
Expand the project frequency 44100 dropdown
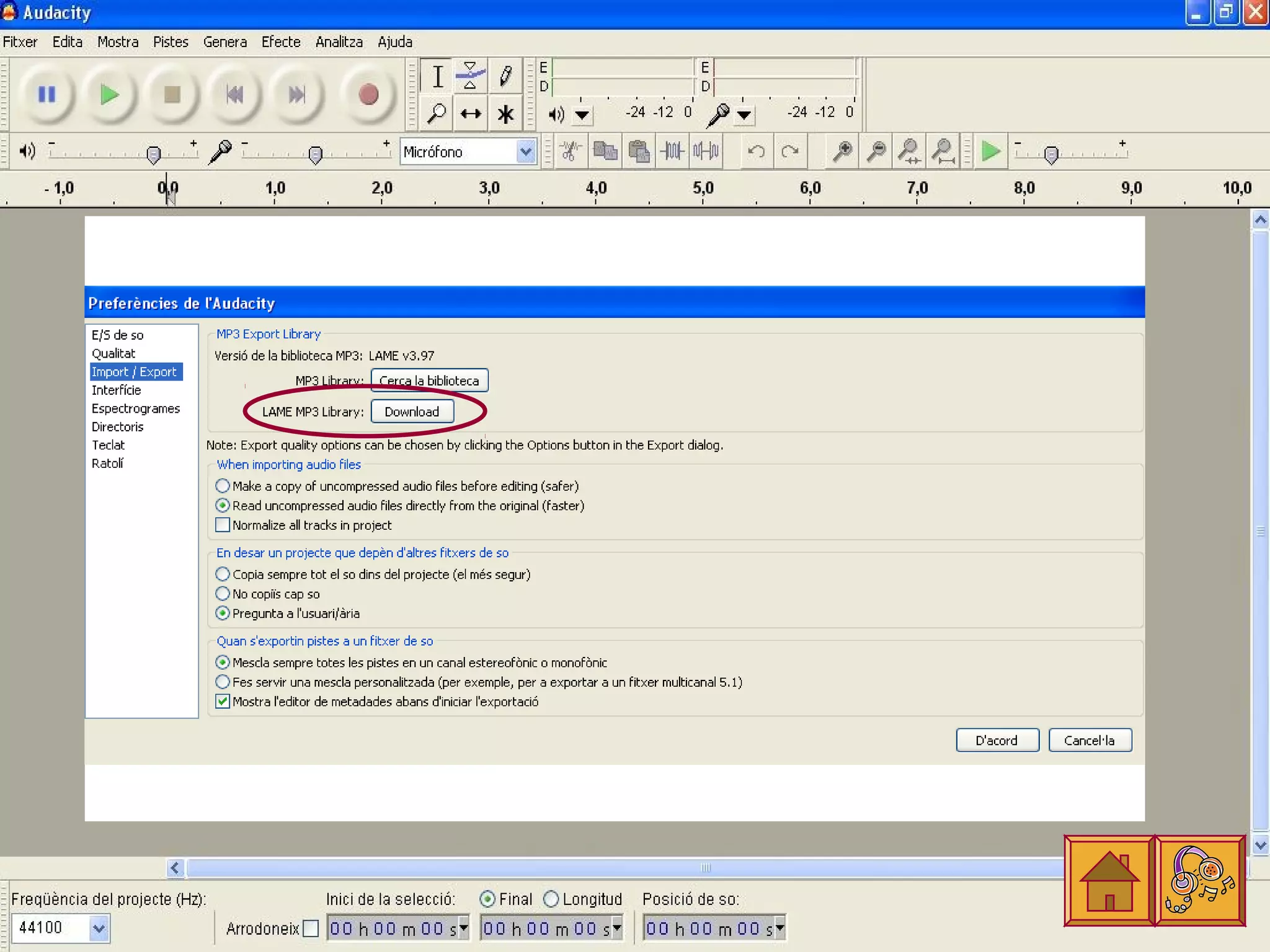(x=99, y=928)
